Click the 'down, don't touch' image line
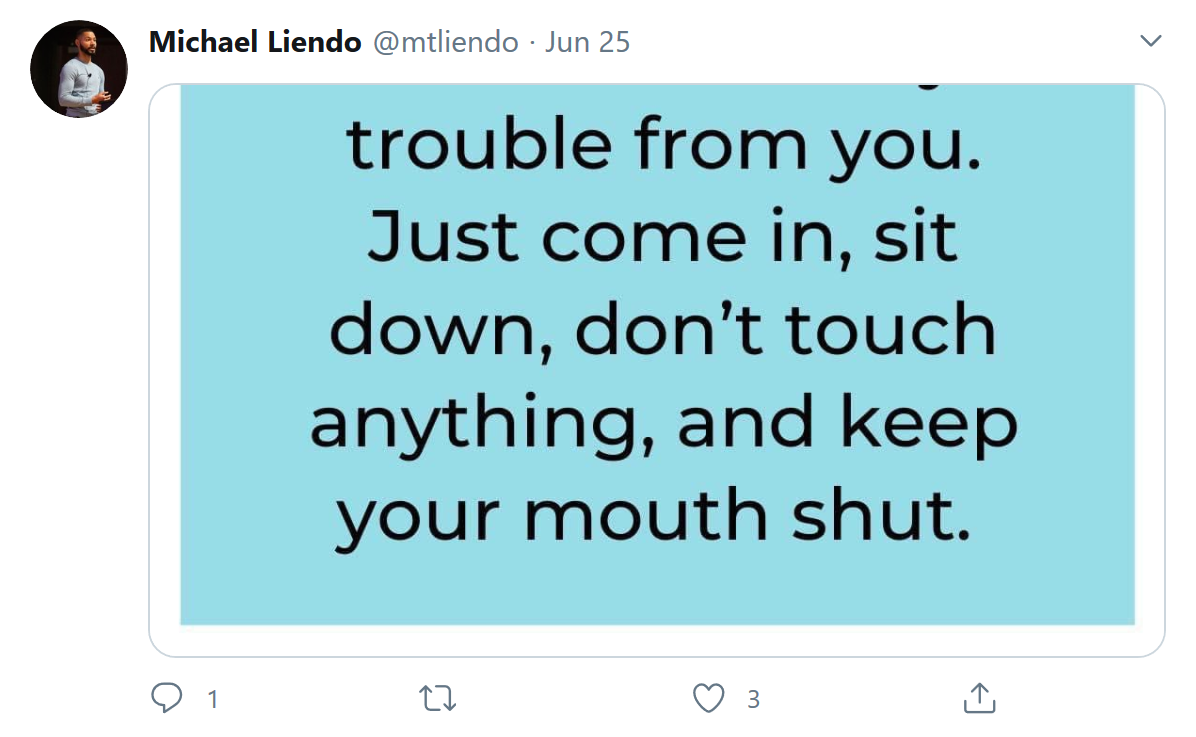Screen dimensions: 1196x737 662,330
